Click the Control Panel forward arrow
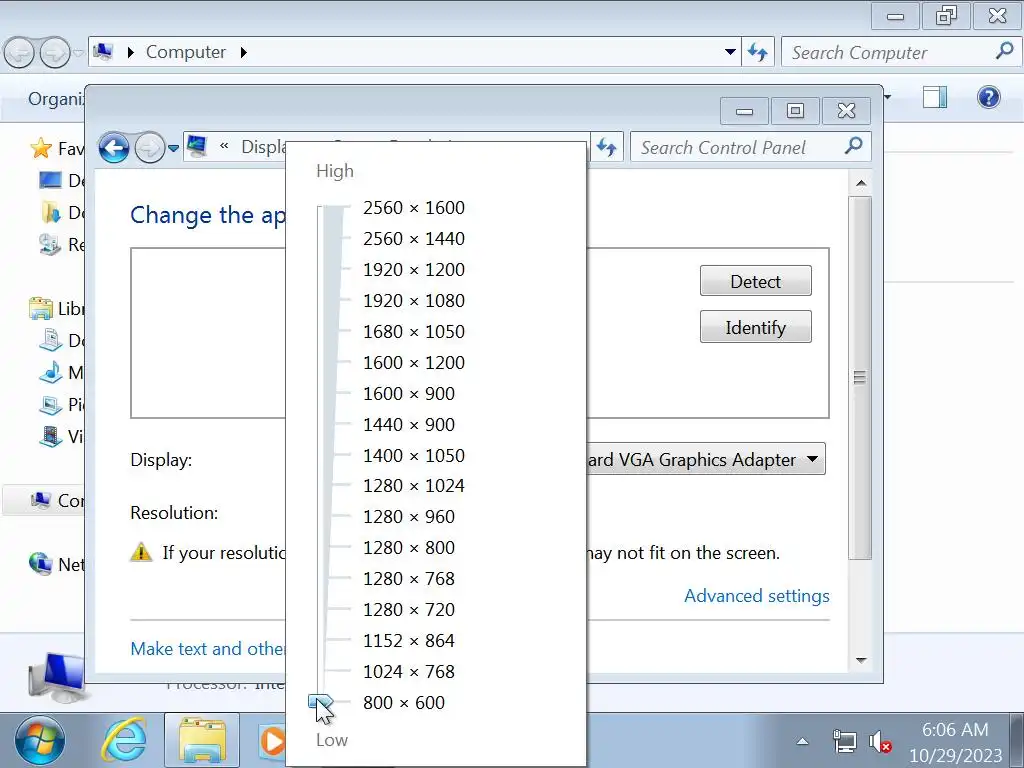This screenshot has height=768, width=1024. click(150, 148)
